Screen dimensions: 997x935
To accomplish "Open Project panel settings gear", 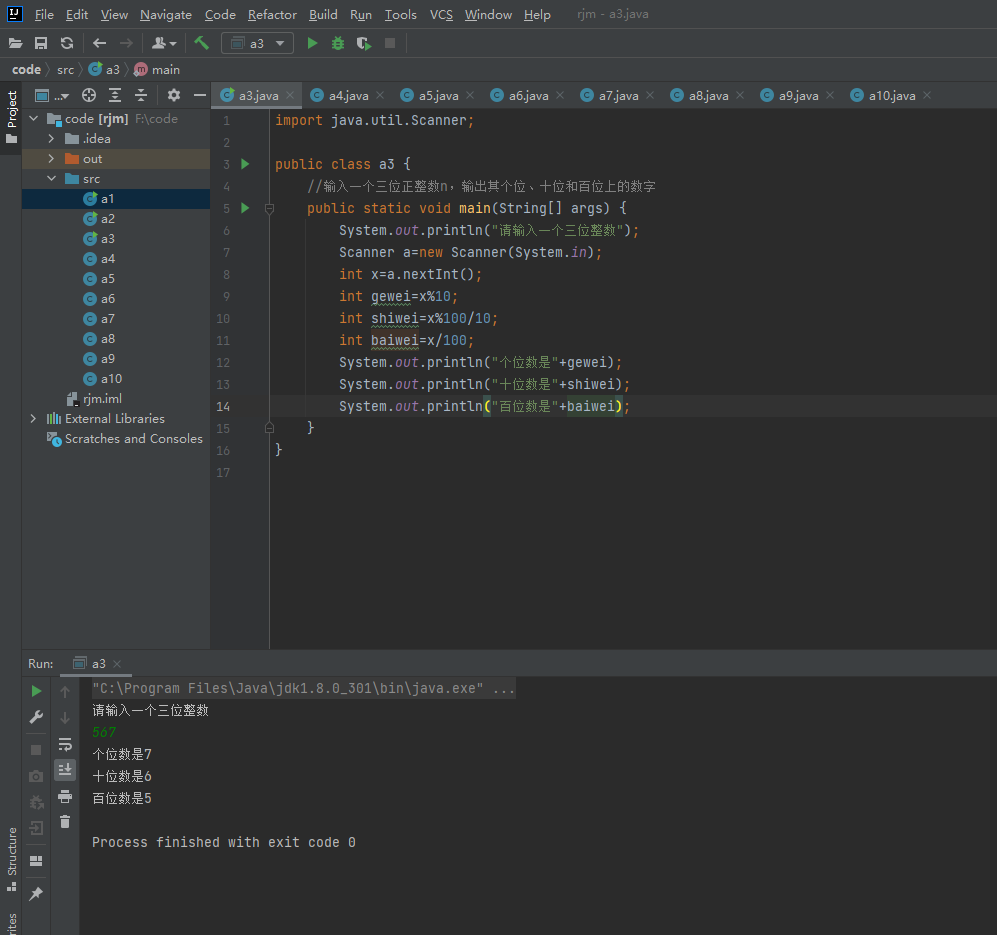I will click(x=174, y=95).
